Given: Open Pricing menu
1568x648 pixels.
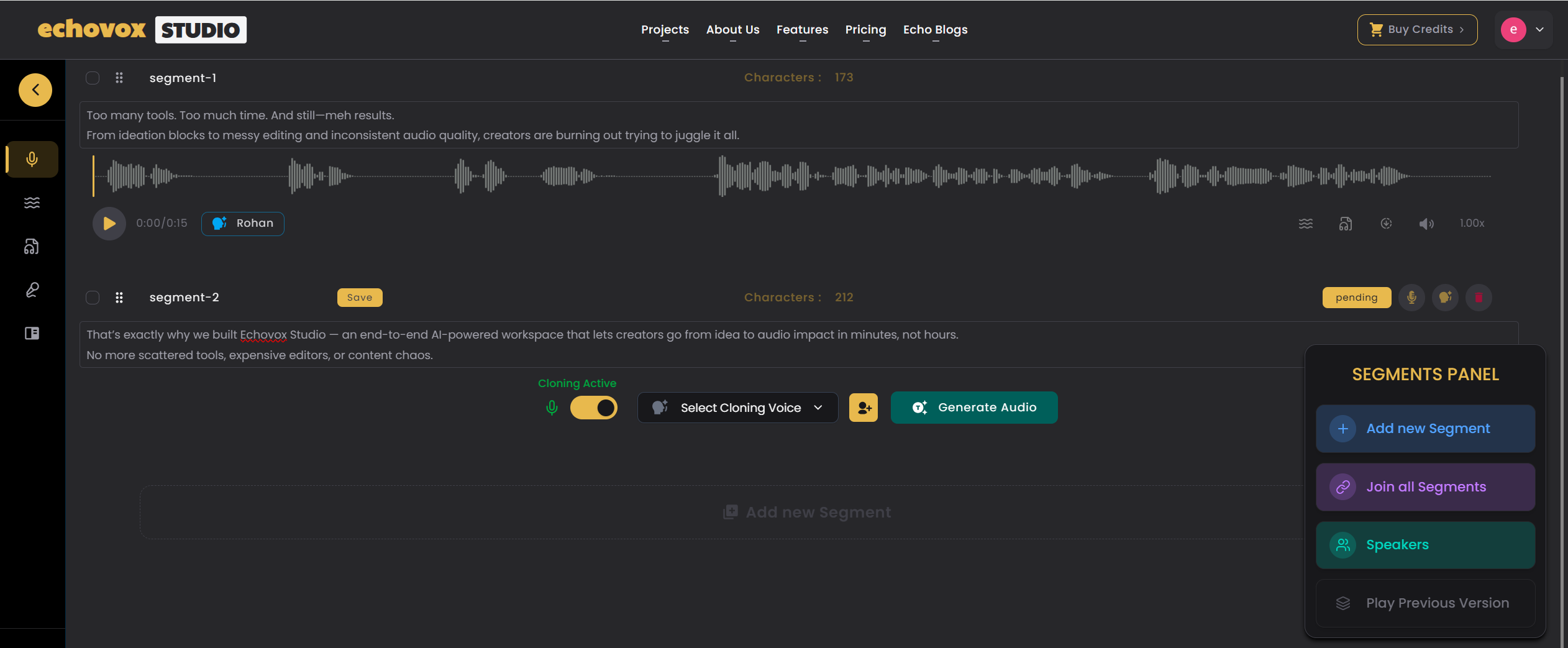Looking at the screenshot, I should [x=865, y=30].
